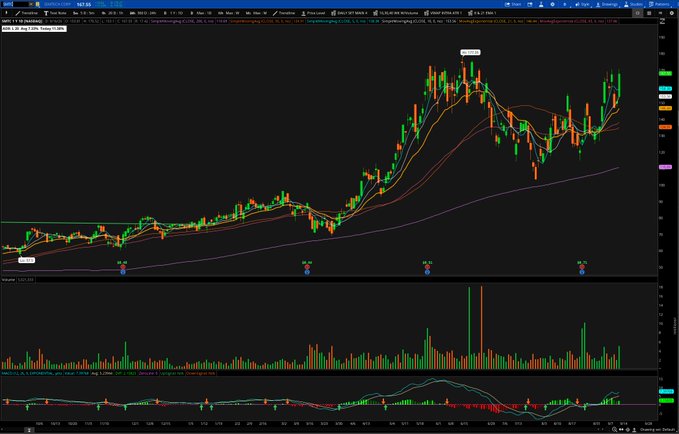The height and width of the screenshot is (434, 679).
Task: Open the symbol selector dropdown arrow
Action: click(x=31, y=4)
